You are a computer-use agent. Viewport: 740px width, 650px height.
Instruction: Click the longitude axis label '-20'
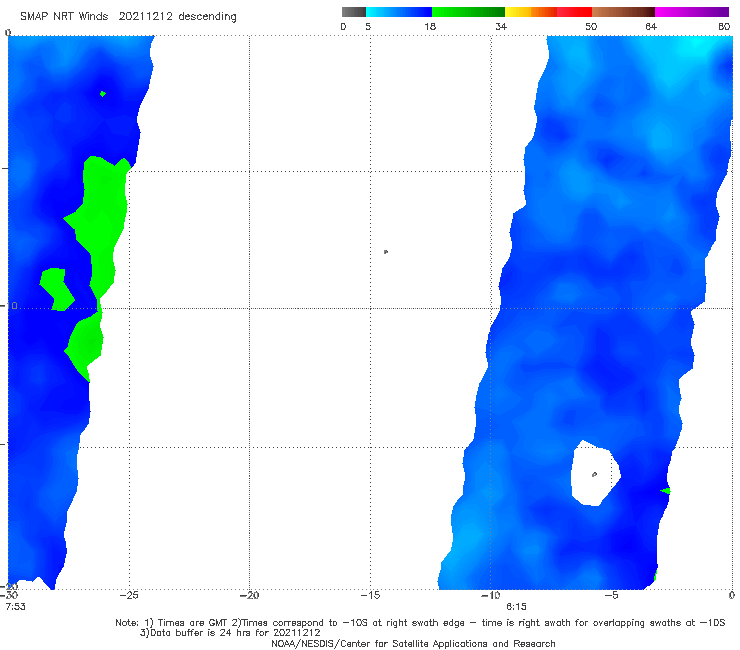249,596
